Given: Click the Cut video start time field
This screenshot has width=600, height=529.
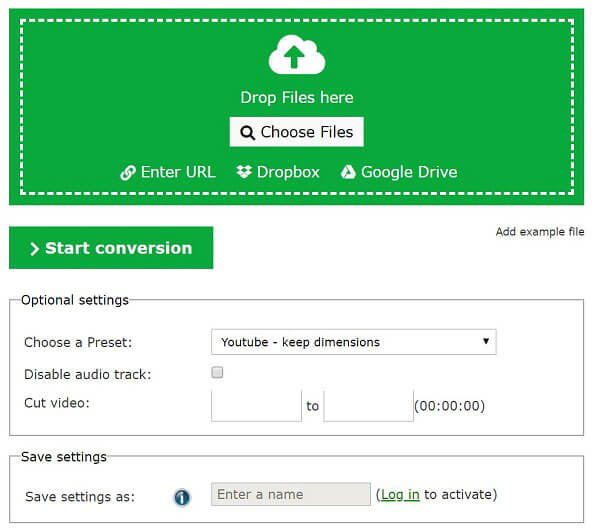Looking at the screenshot, I should tap(256, 406).
